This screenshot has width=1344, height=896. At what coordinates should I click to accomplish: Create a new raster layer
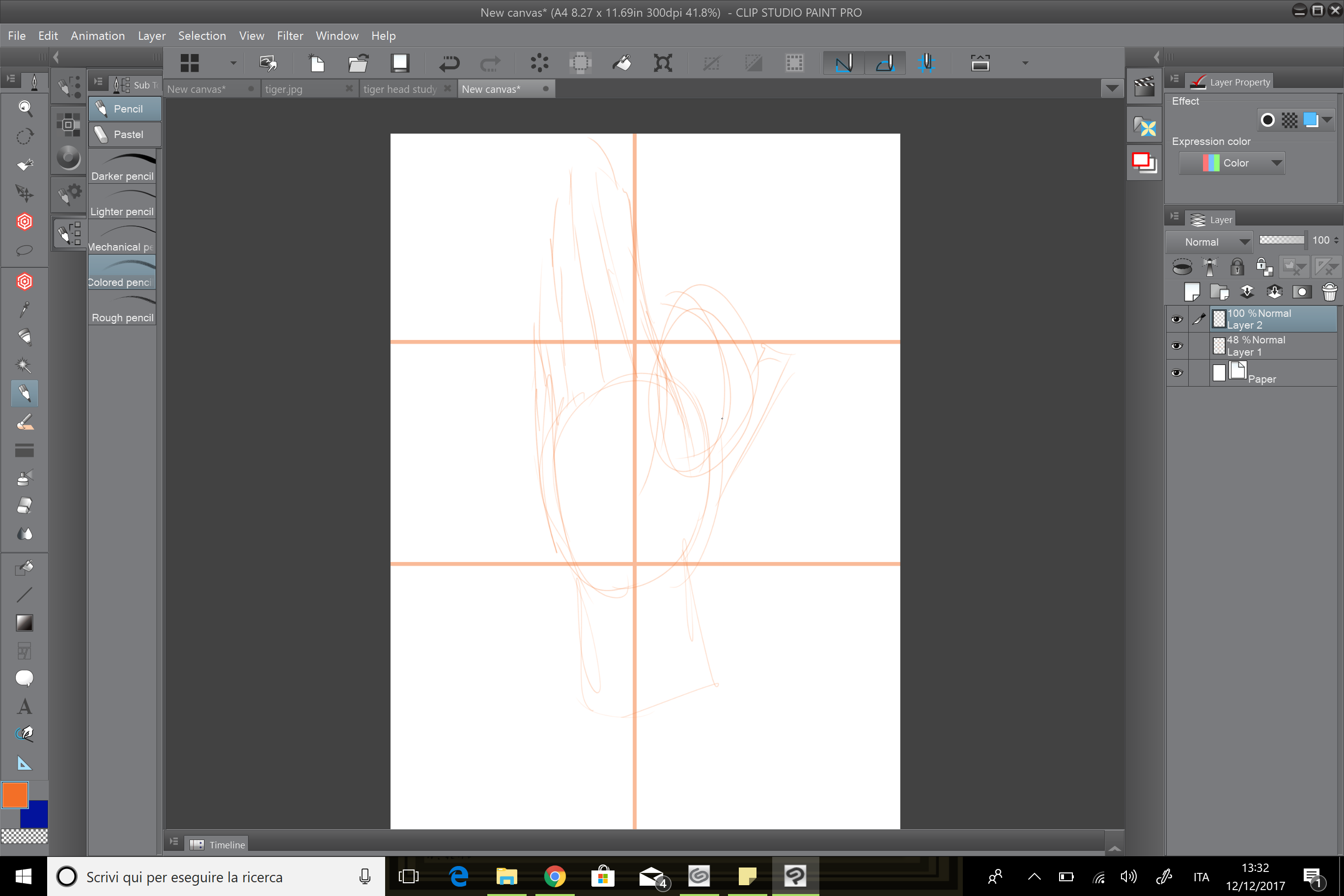click(1193, 292)
